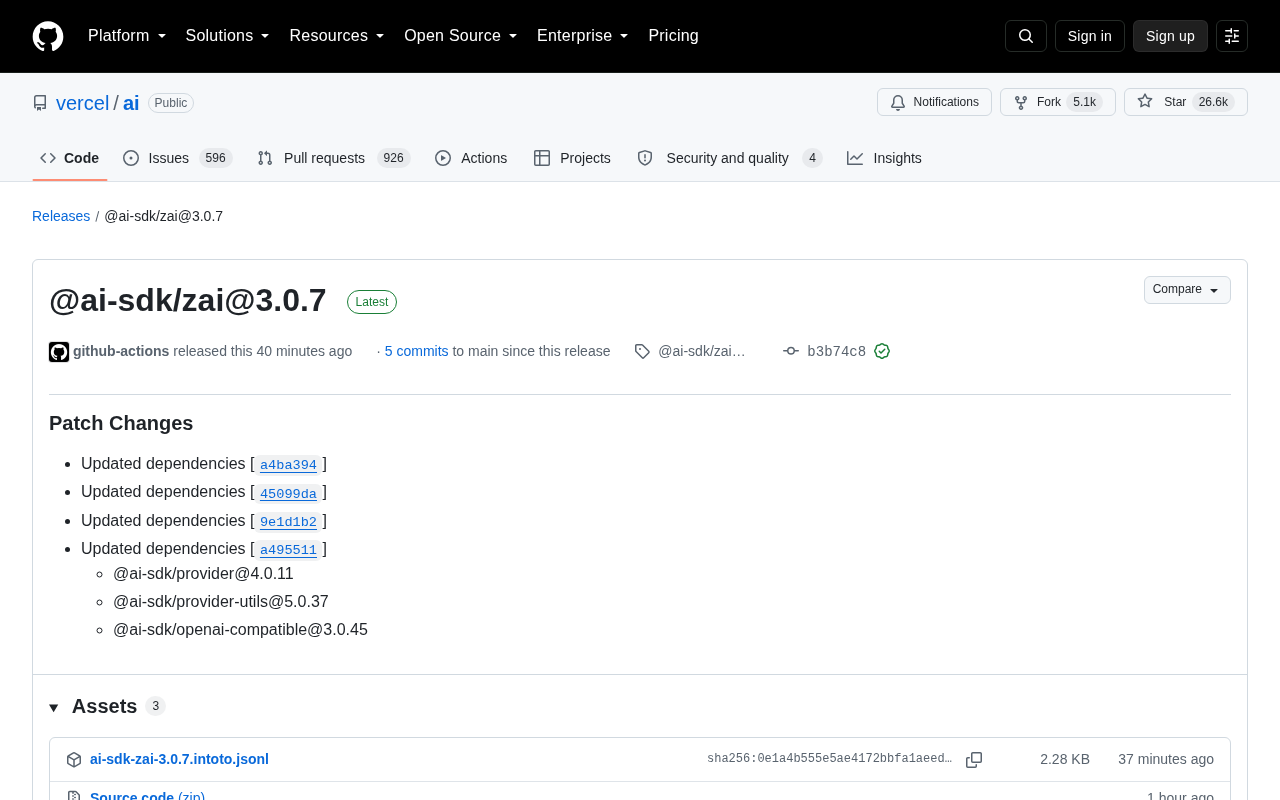
Task: Click the green verified checkmark icon
Action: pos(882,351)
